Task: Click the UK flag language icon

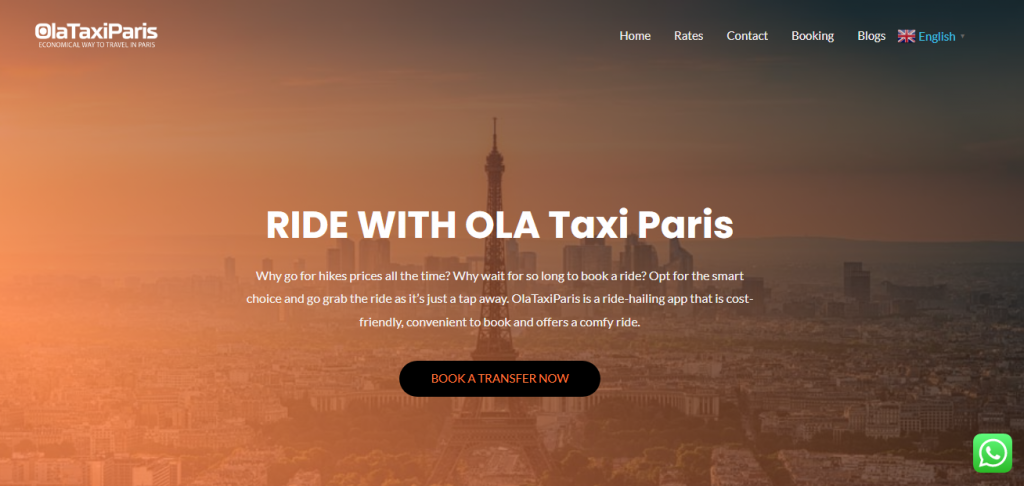Action: pos(906,36)
